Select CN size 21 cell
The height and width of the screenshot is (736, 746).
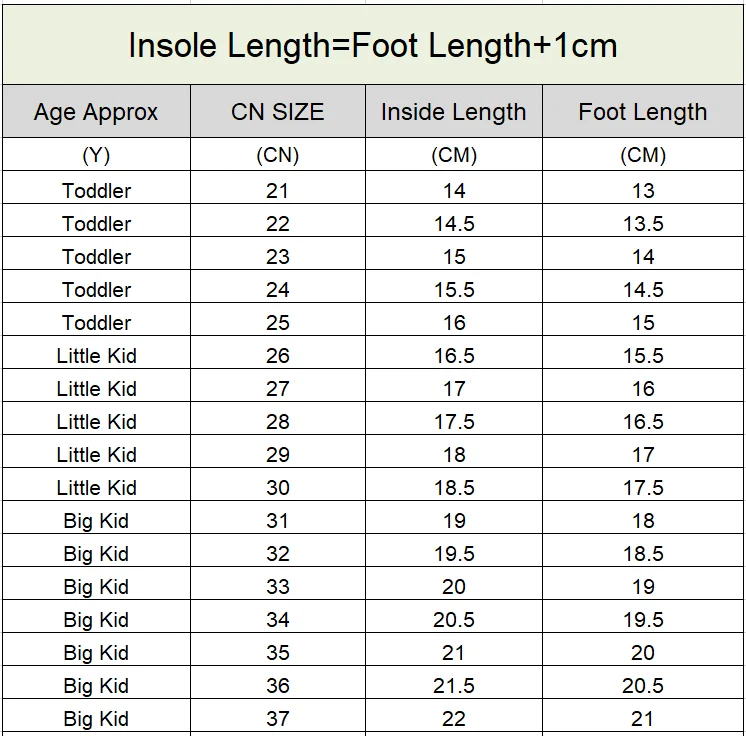click(277, 190)
